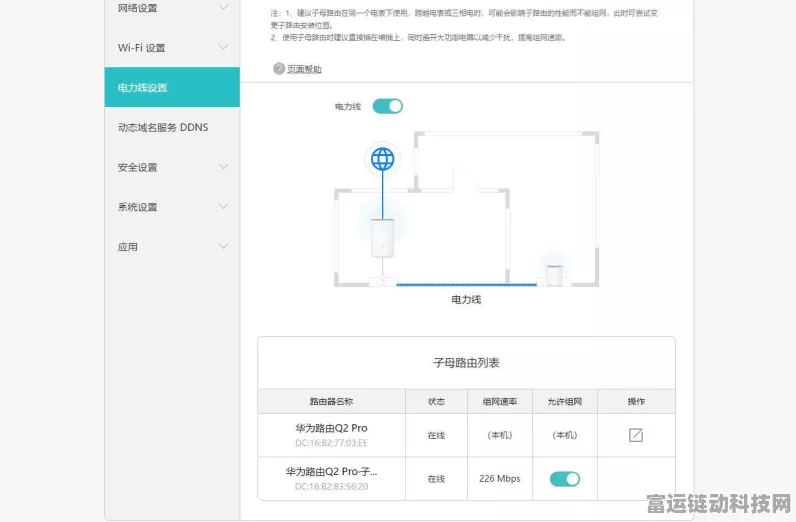Click the globe internet icon in diagram
The image size is (796, 522).
pyautogui.click(x=382, y=159)
